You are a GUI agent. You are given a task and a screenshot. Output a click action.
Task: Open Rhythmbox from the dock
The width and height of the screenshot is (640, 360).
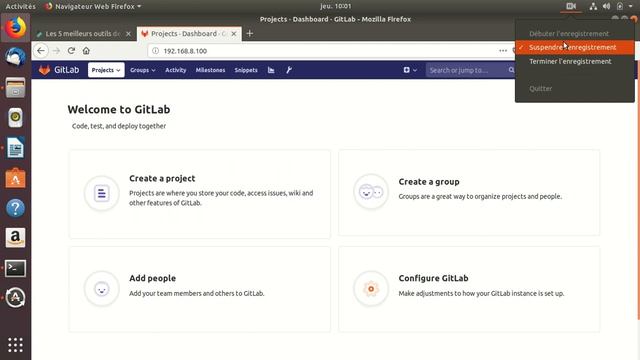(x=16, y=118)
